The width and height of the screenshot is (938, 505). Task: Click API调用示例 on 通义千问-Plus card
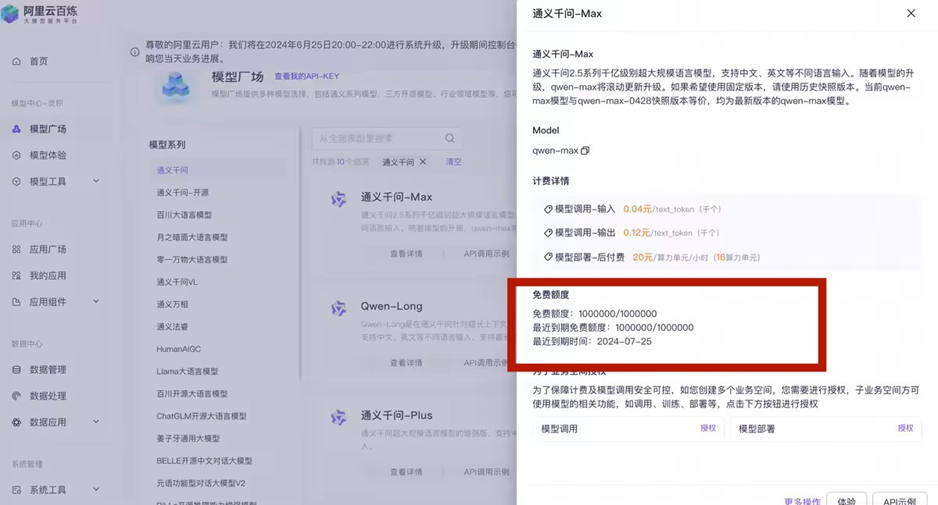[486, 472]
